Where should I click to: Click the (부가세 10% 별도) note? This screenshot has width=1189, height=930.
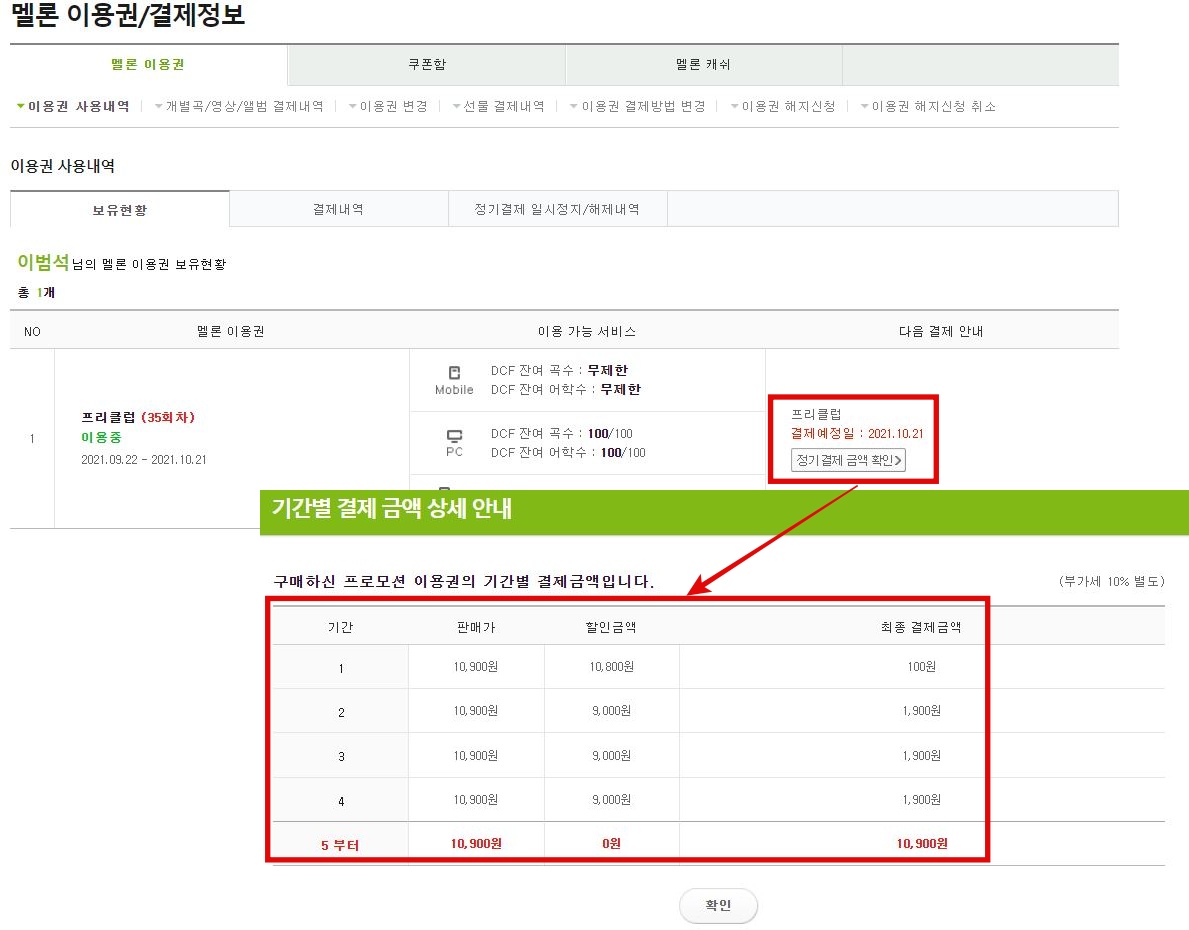(x=1111, y=582)
